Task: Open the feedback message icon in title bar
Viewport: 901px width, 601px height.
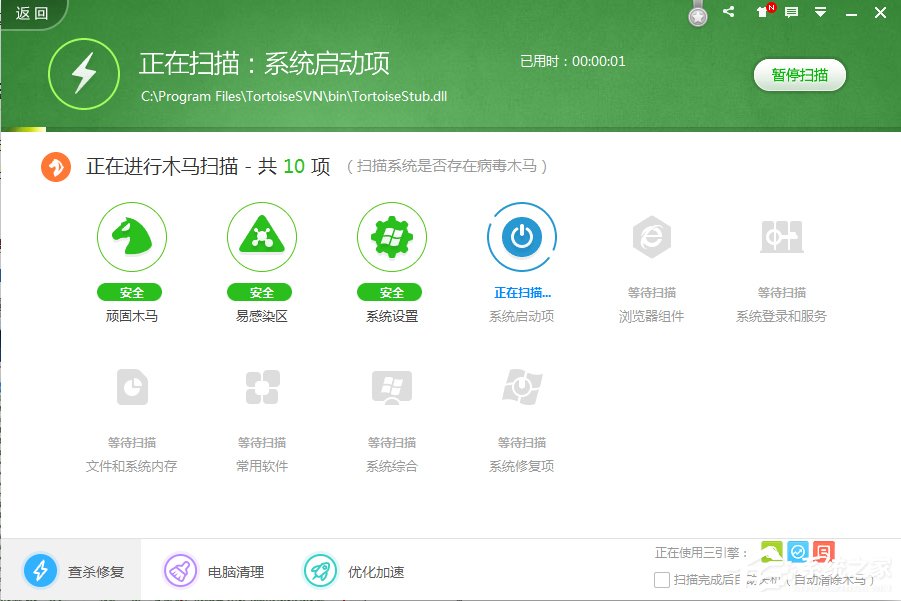Action: pyautogui.click(x=791, y=12)
